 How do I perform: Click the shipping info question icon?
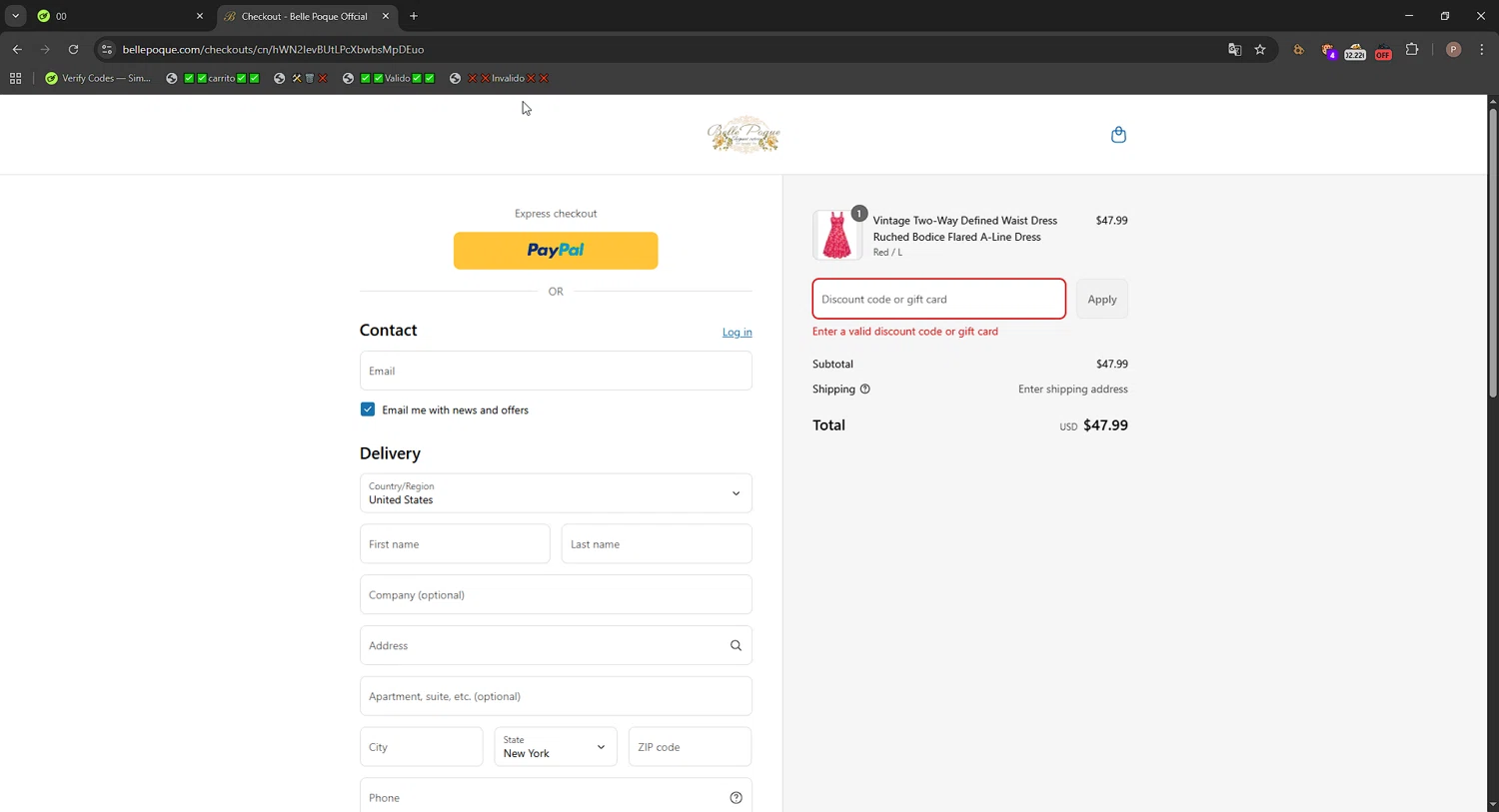(865, 390)
